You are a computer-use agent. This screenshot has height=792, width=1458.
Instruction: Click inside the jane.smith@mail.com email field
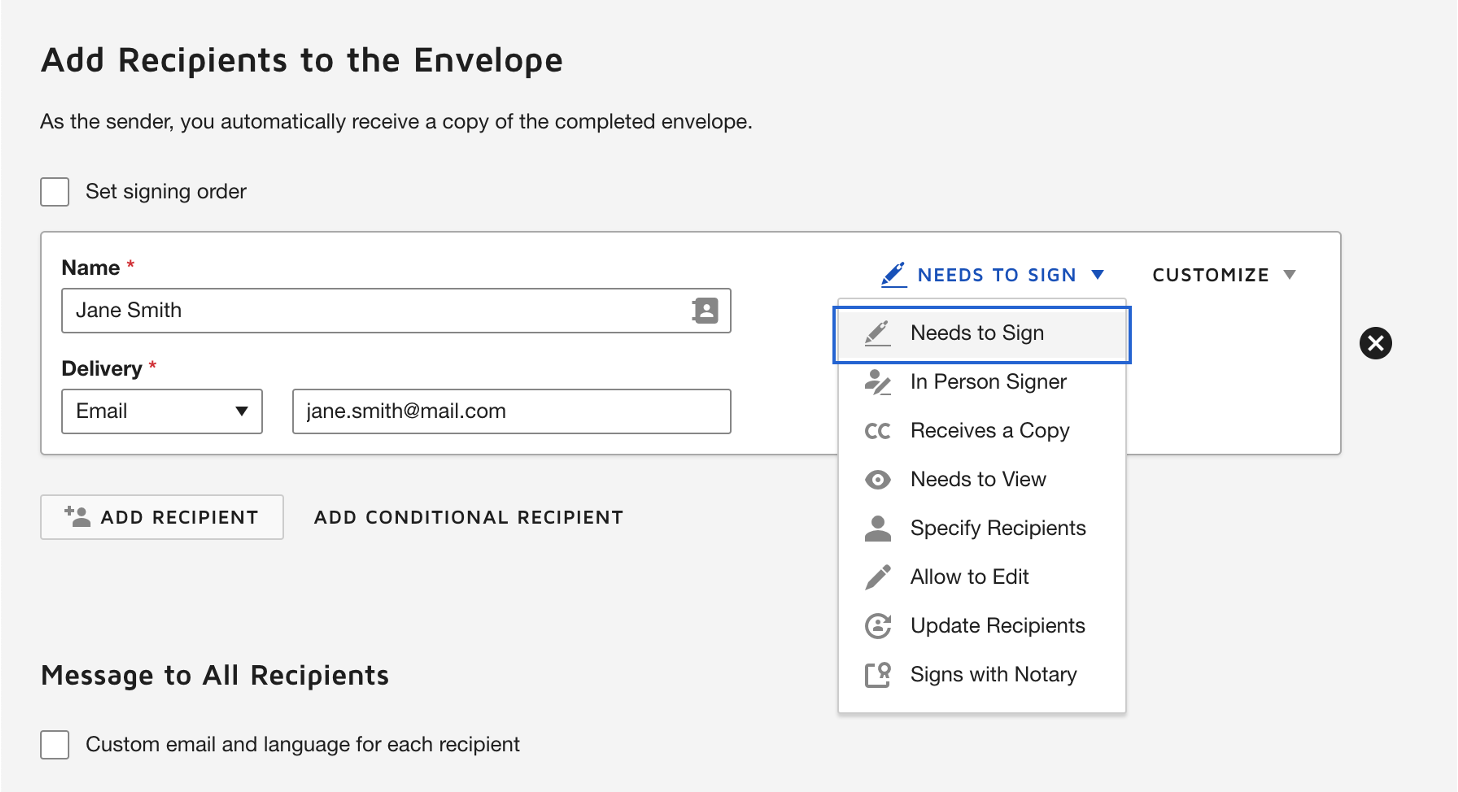point(511,411)
